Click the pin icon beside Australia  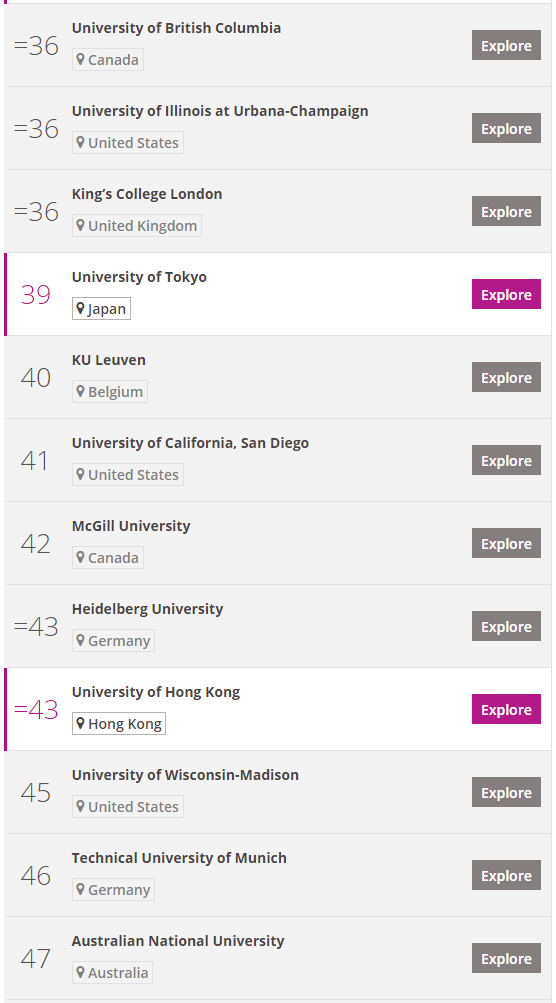click(81, 972)
